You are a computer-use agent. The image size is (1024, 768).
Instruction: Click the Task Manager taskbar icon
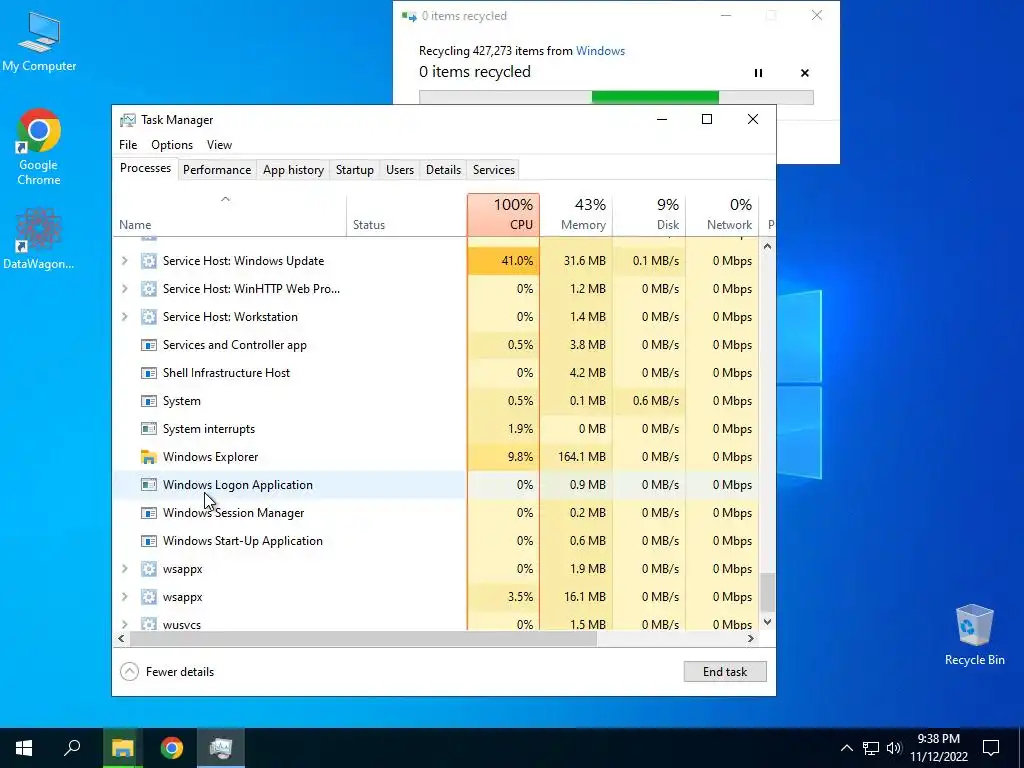tap(221, 748)
